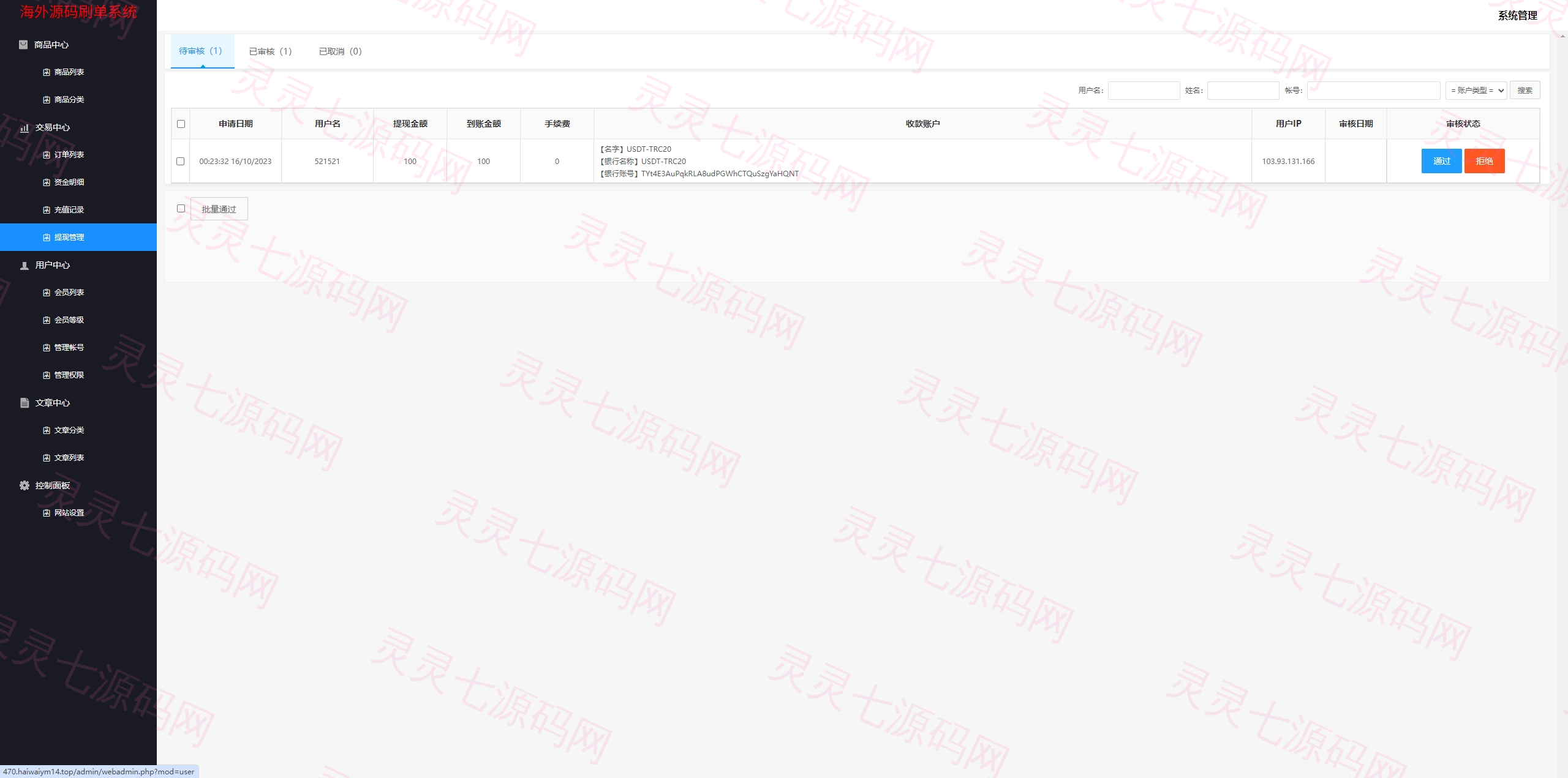Switch to the 已审核 (1) tab

pyautogui.click(x=270, y=51)
